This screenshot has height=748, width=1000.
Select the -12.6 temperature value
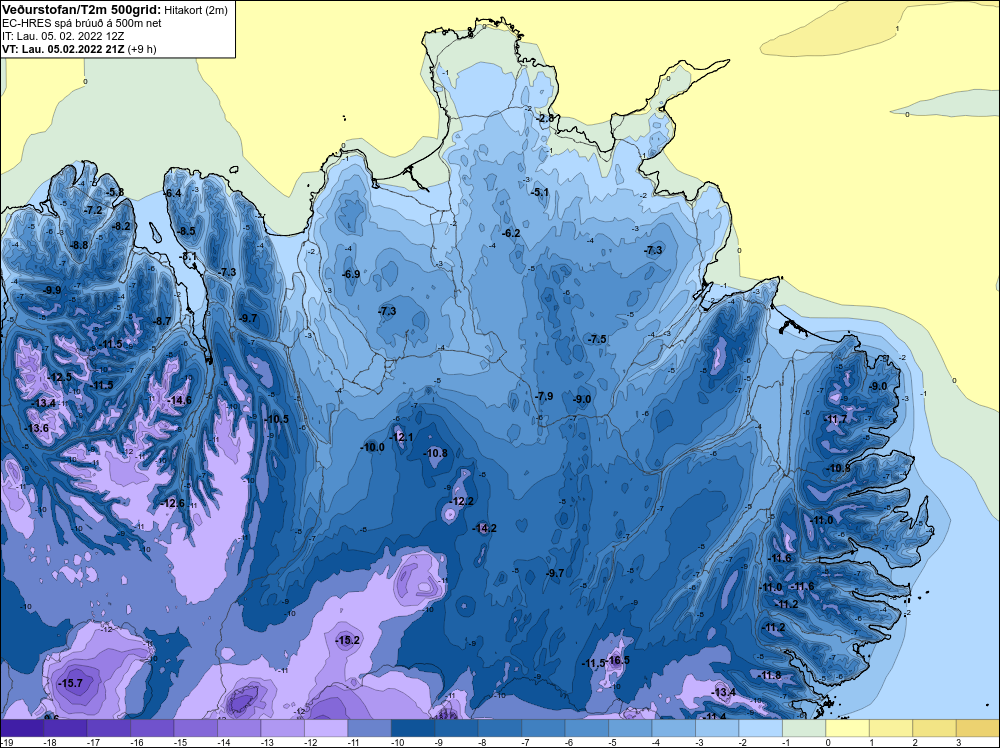[172, 503]
